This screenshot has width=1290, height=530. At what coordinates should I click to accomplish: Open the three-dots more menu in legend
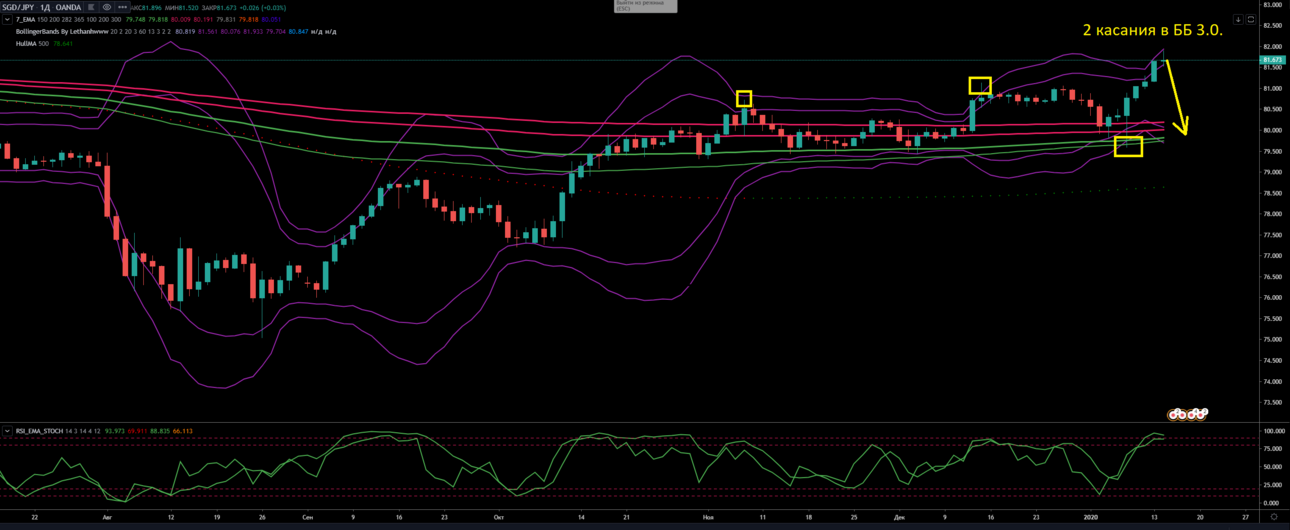[x=122, y=7]
